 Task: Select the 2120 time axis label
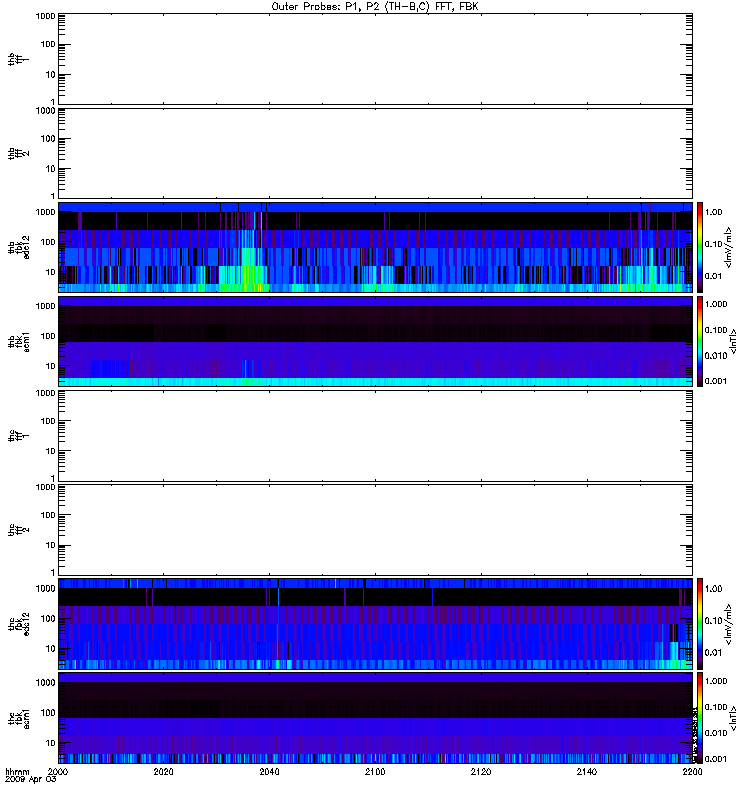click(481, 772)
